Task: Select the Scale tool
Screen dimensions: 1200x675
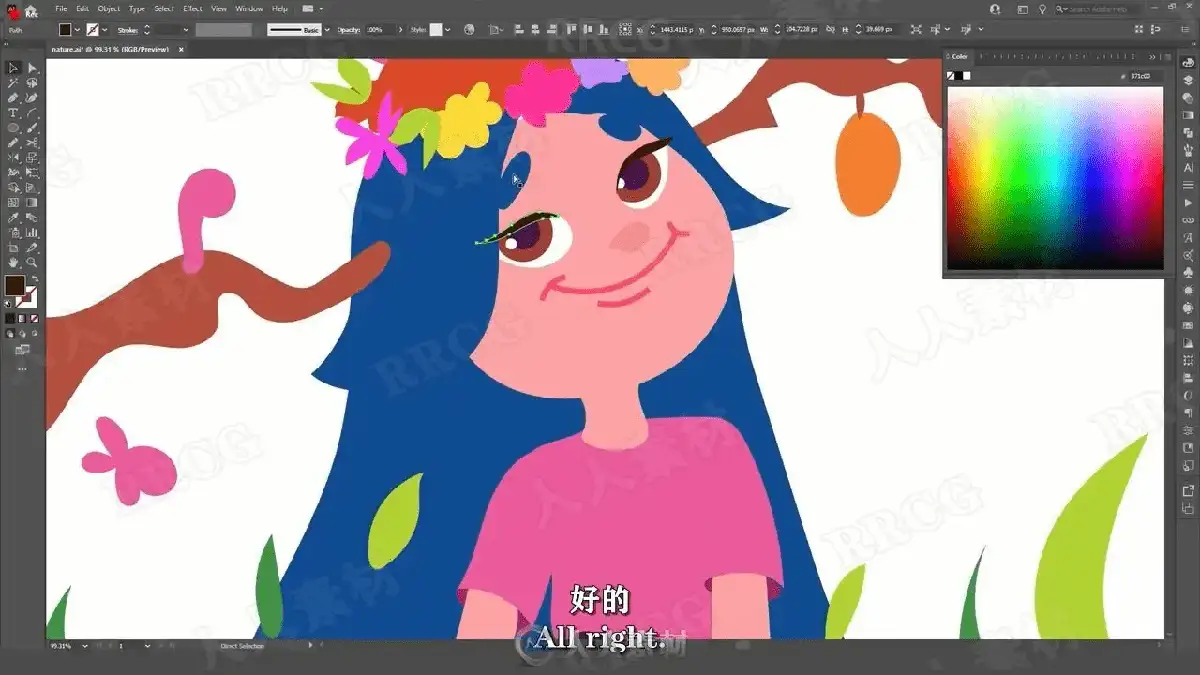Action: coord(32,158)
